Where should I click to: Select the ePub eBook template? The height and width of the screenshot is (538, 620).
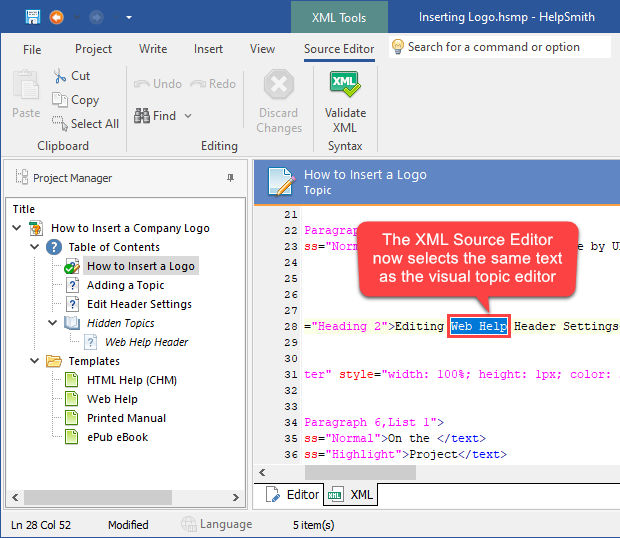coord(117,437)
